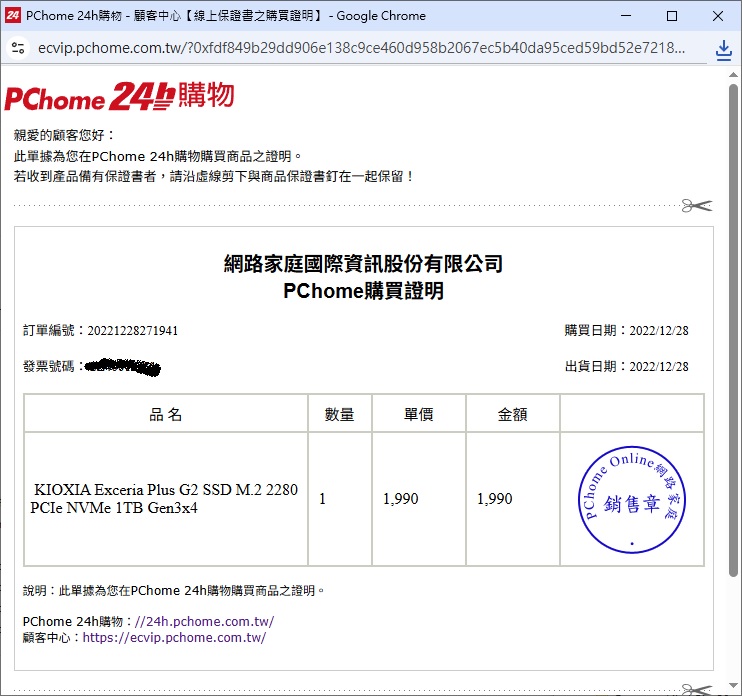Click the blue PChome Online sales stamp
The image size is (742, 696).
coord(632,500)
